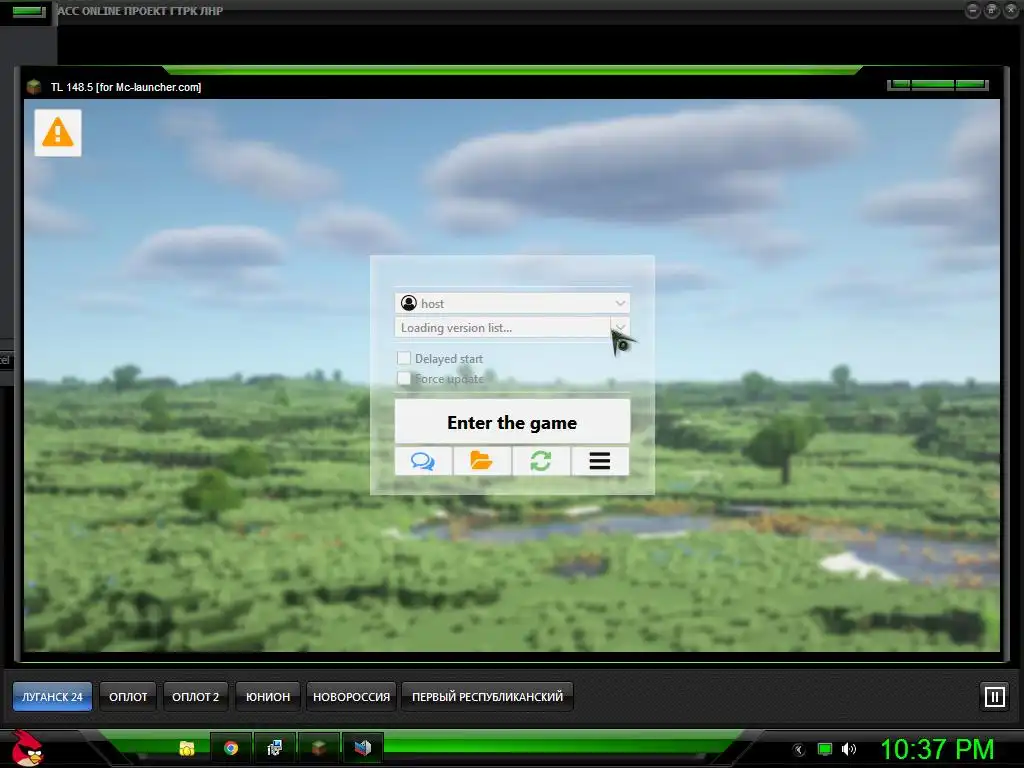Open the chat bubbles icon button

pyautogui.click(x=423, y=461)
